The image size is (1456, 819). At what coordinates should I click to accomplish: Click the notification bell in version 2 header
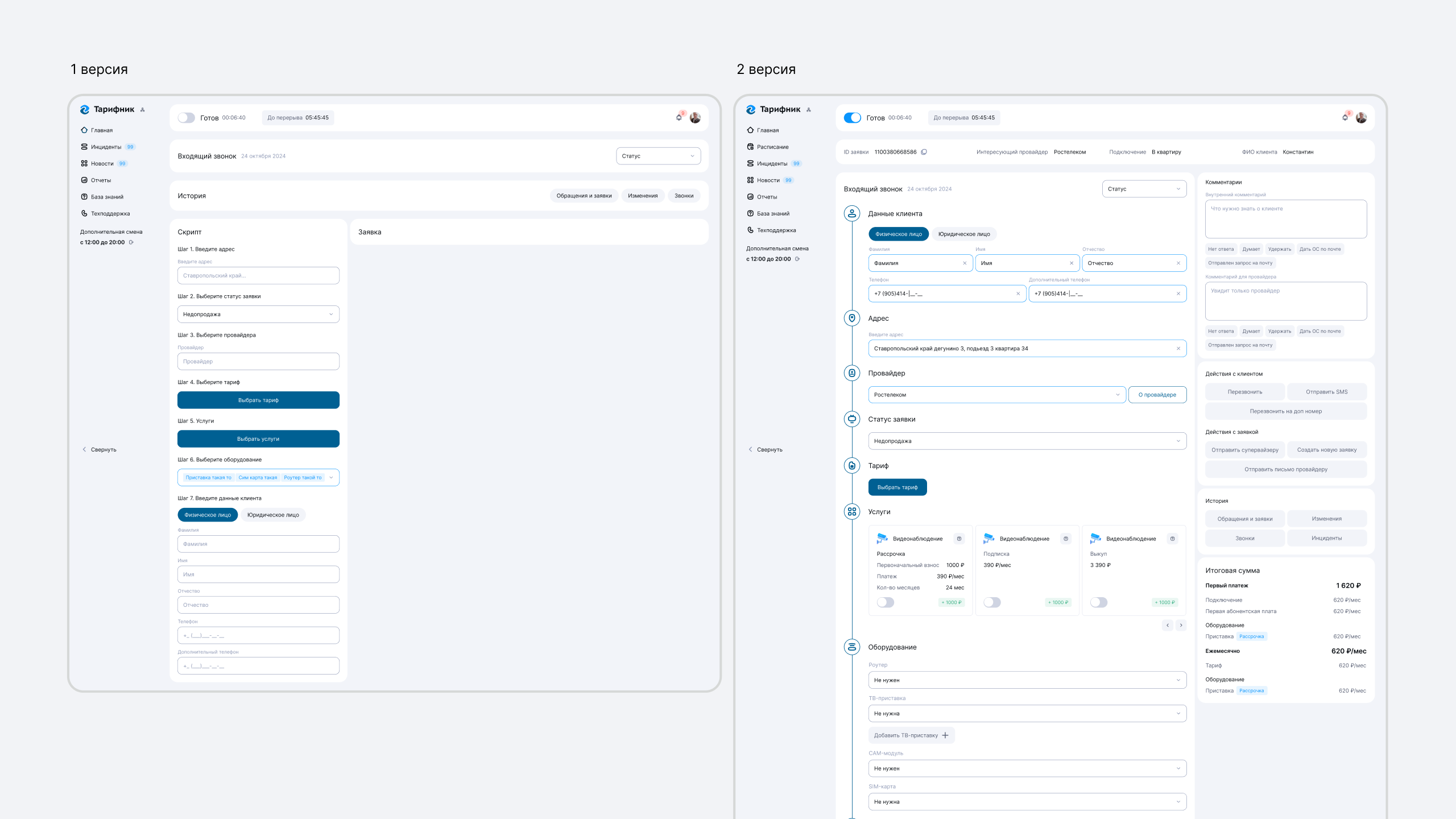point(1345,118)
